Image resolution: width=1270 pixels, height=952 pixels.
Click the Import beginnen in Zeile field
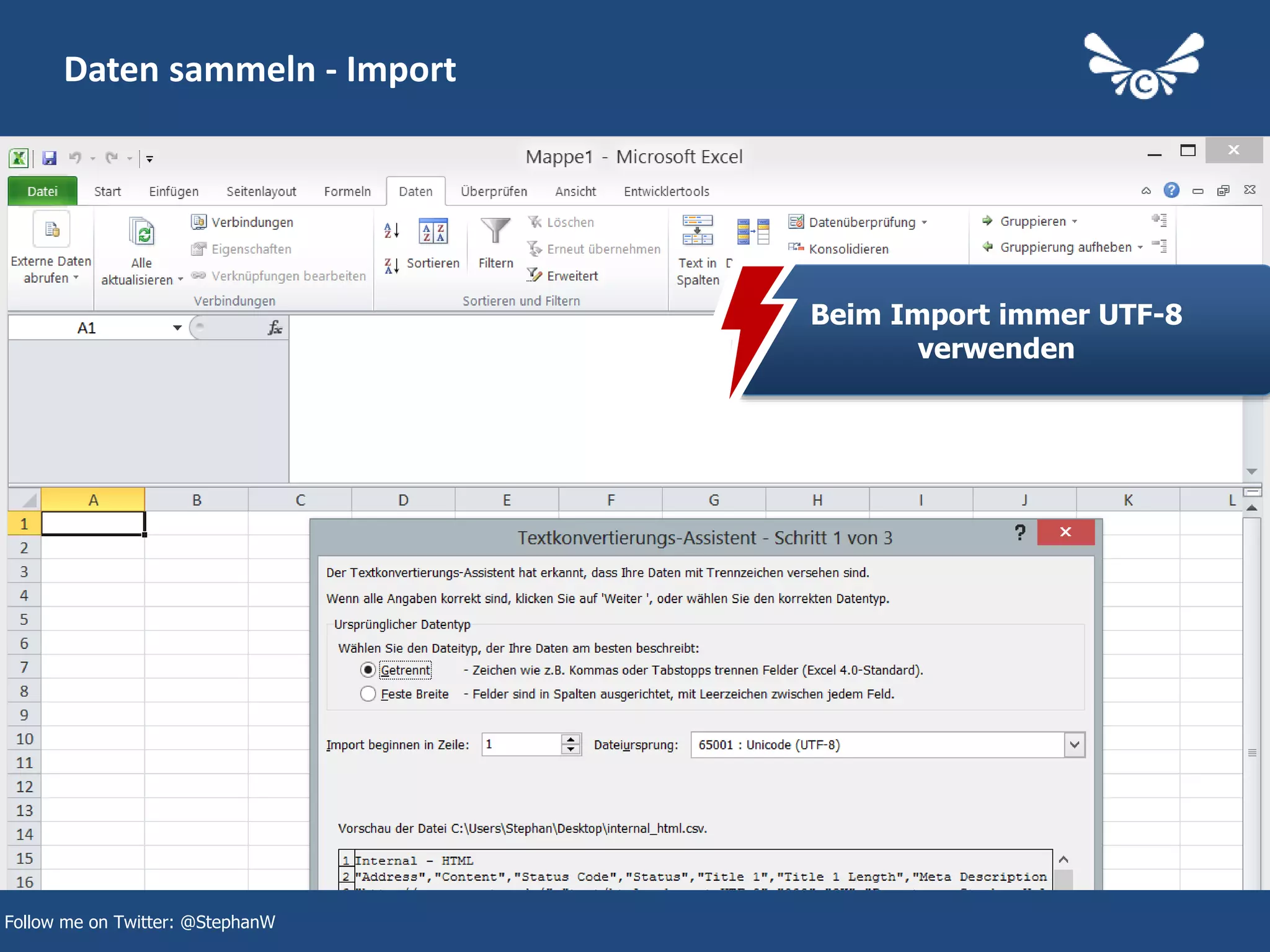522,744
